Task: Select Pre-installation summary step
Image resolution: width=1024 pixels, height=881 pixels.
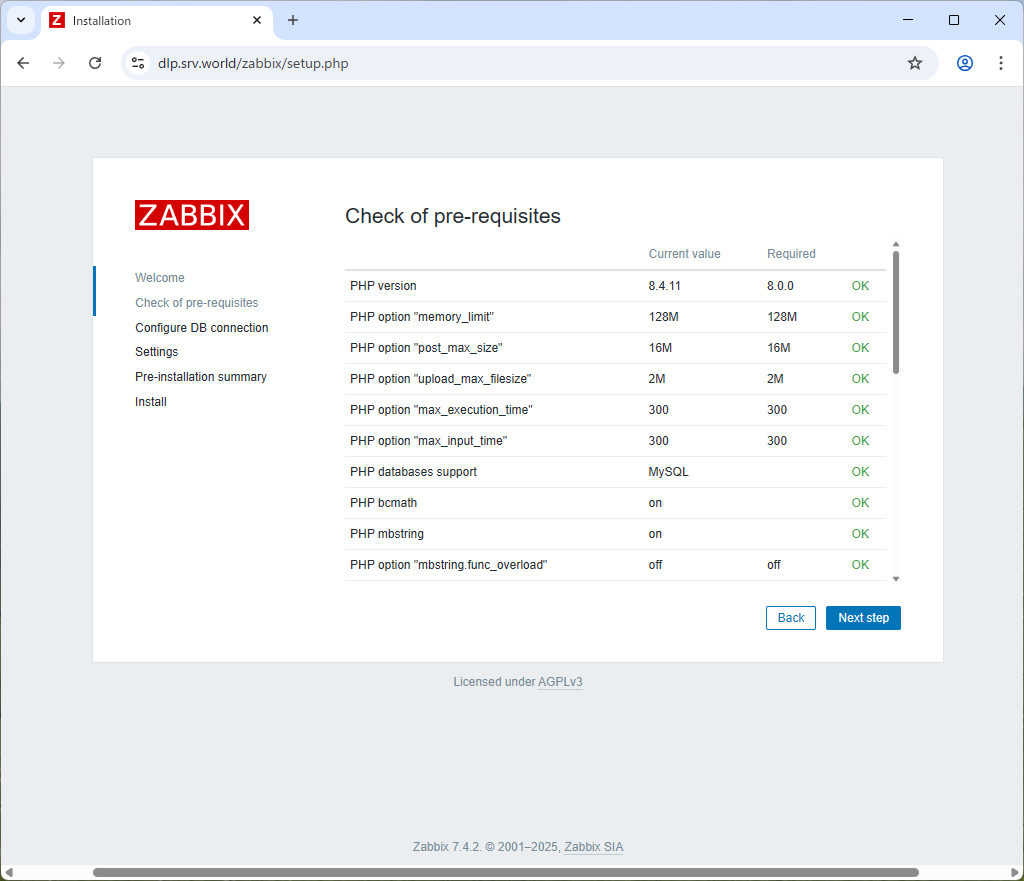Action: (x=201, y=377)
